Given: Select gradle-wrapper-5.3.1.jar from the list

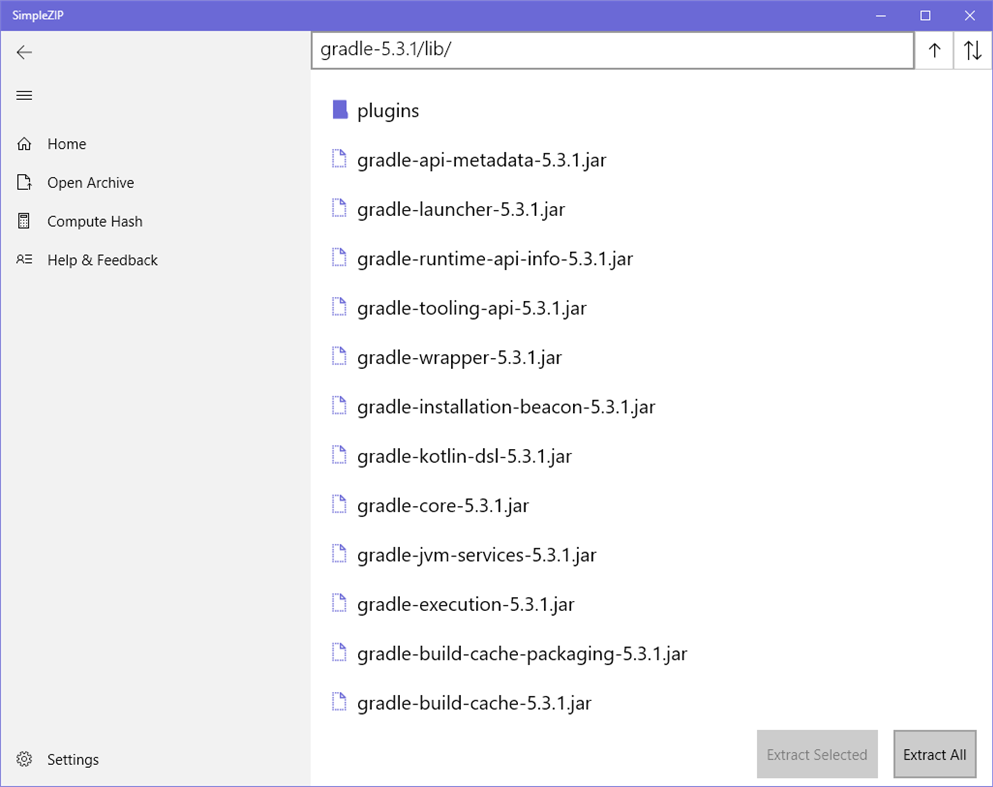Looking at the screenshot, I should [x=459, y=356].
